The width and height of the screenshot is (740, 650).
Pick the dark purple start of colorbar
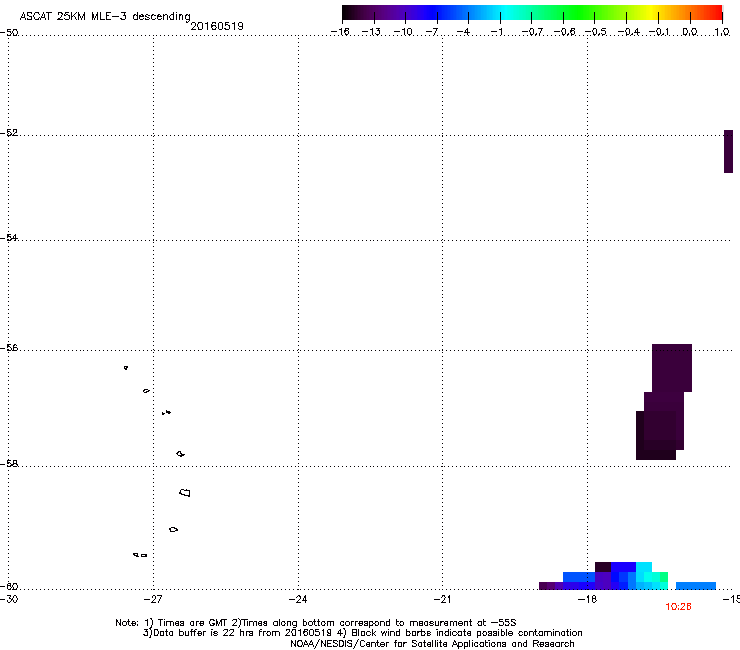[356, 13]
